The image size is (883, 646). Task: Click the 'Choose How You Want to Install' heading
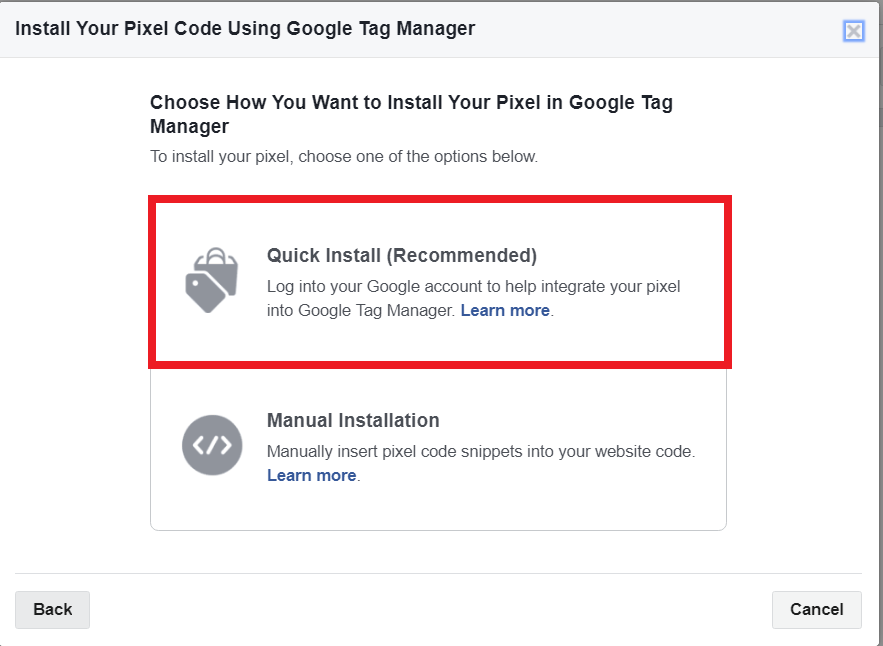[x=411, y=114]
